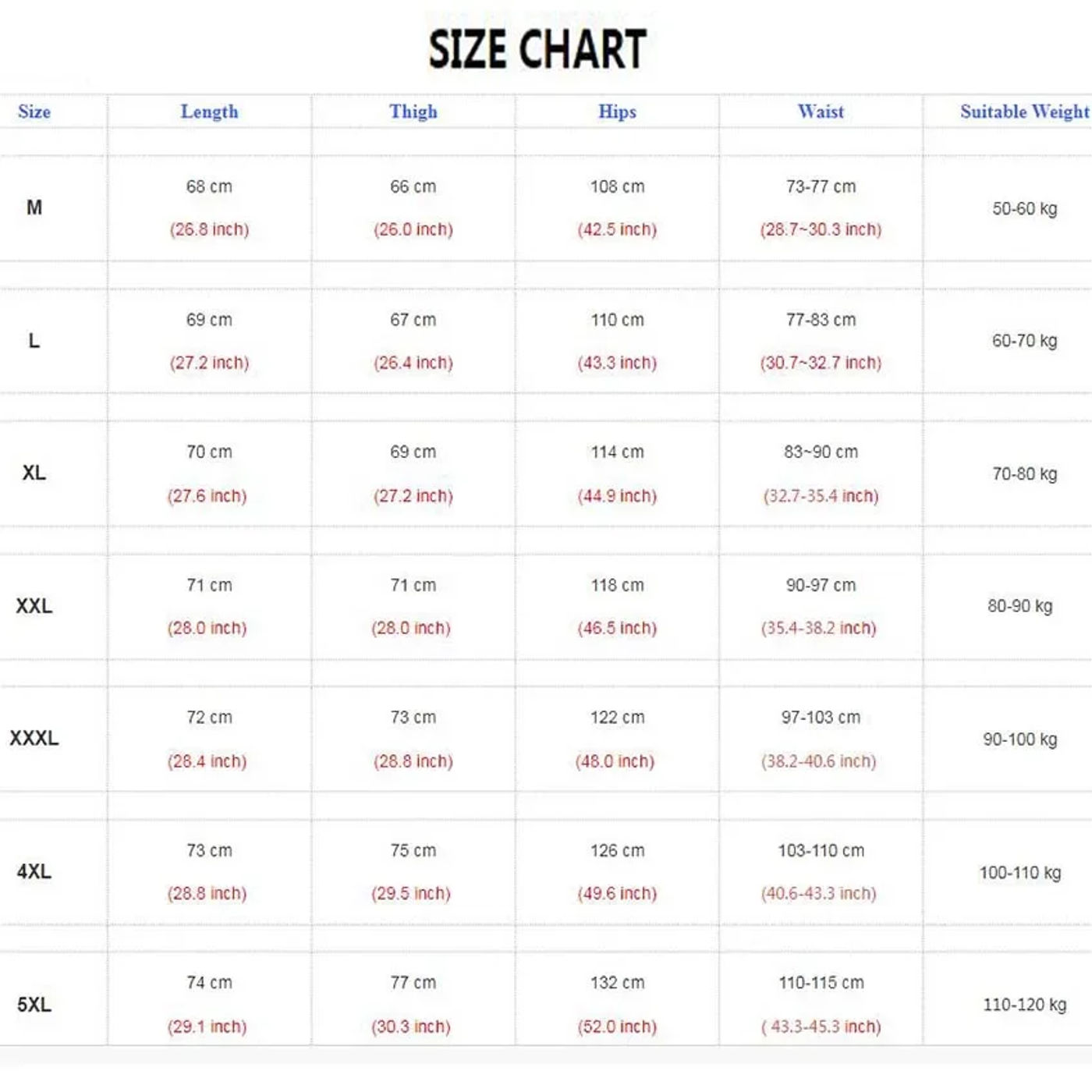The height and width of the screenshot is (1092, 1092).
Task: Click the Waist column header
Action: click(821, 112)
